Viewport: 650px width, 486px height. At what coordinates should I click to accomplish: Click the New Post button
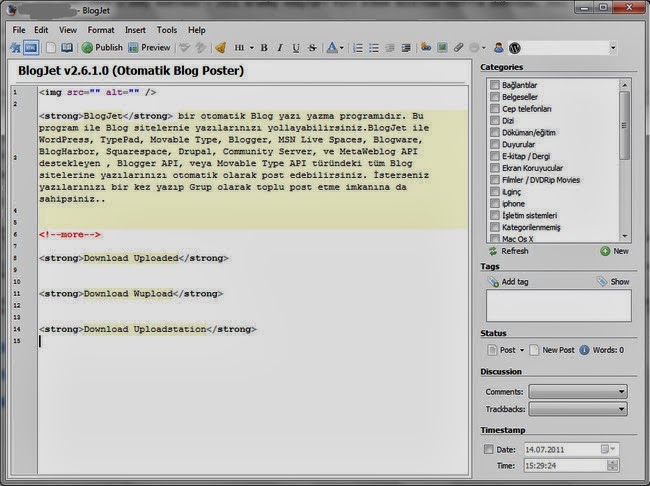coord(553,350)
